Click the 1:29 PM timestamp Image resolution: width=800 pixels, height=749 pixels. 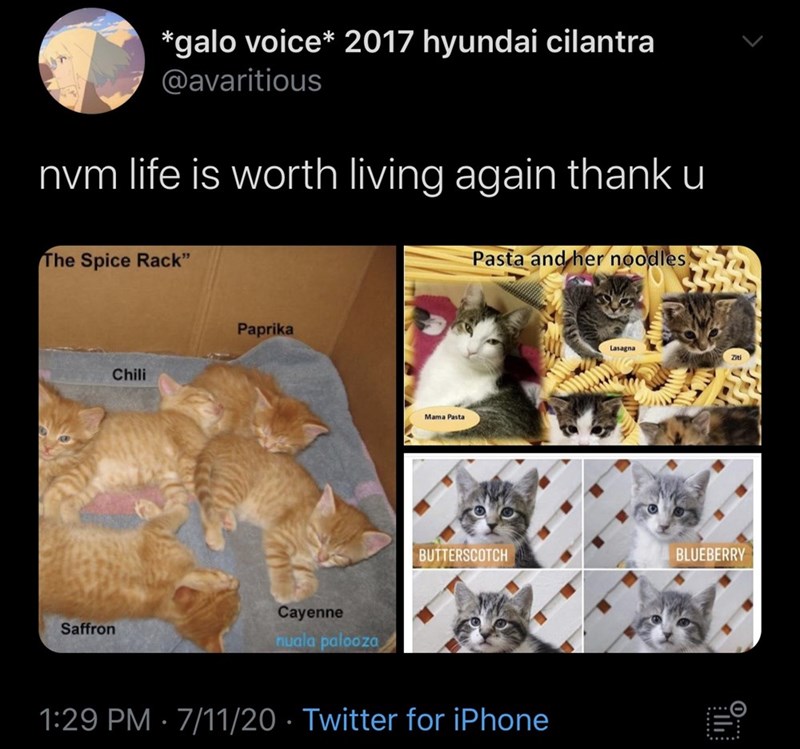click(x=95, y=719)
